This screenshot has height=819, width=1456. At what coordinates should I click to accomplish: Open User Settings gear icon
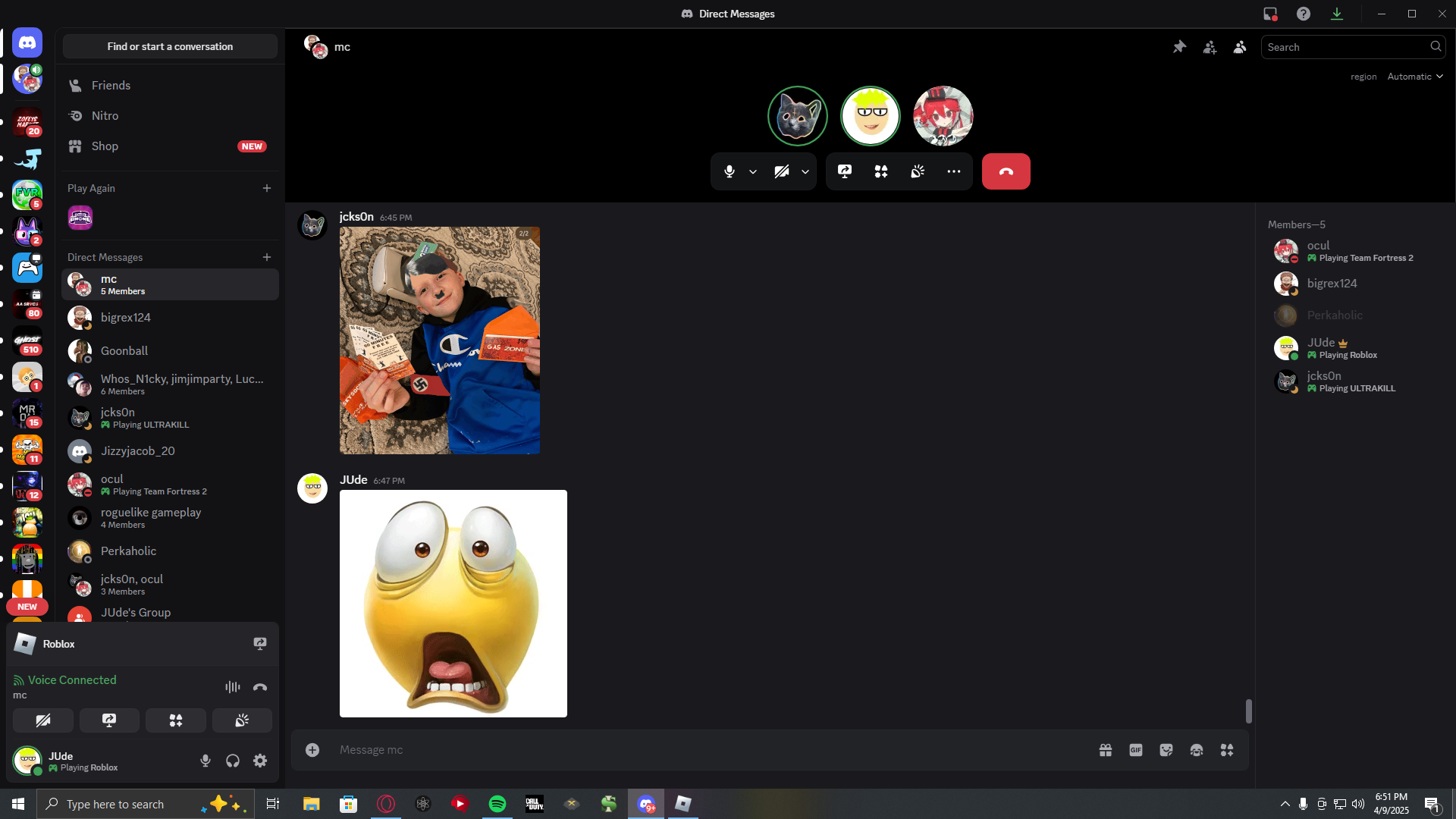[x=260, y=761]
